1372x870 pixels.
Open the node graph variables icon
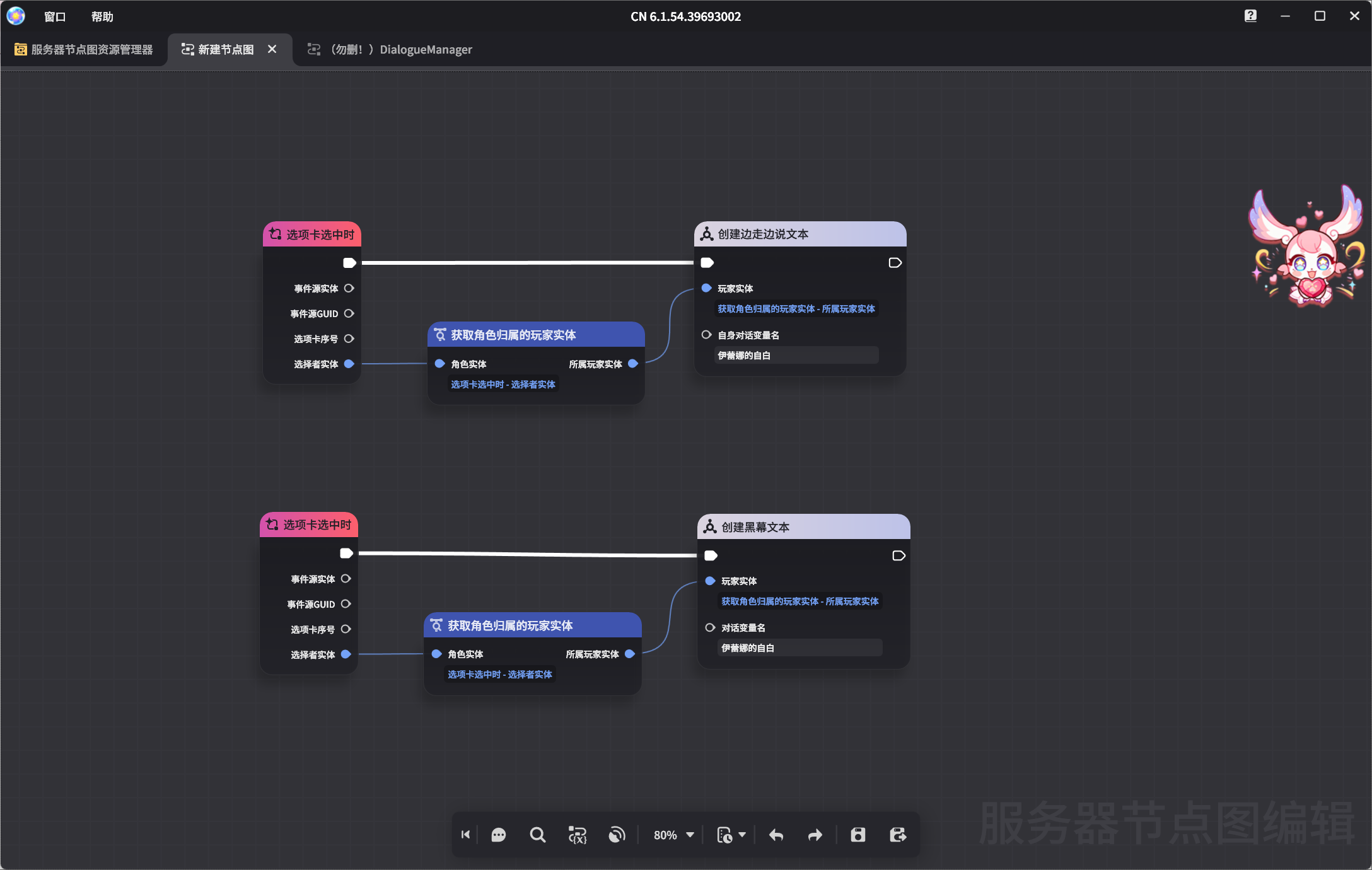click(577, 835)
